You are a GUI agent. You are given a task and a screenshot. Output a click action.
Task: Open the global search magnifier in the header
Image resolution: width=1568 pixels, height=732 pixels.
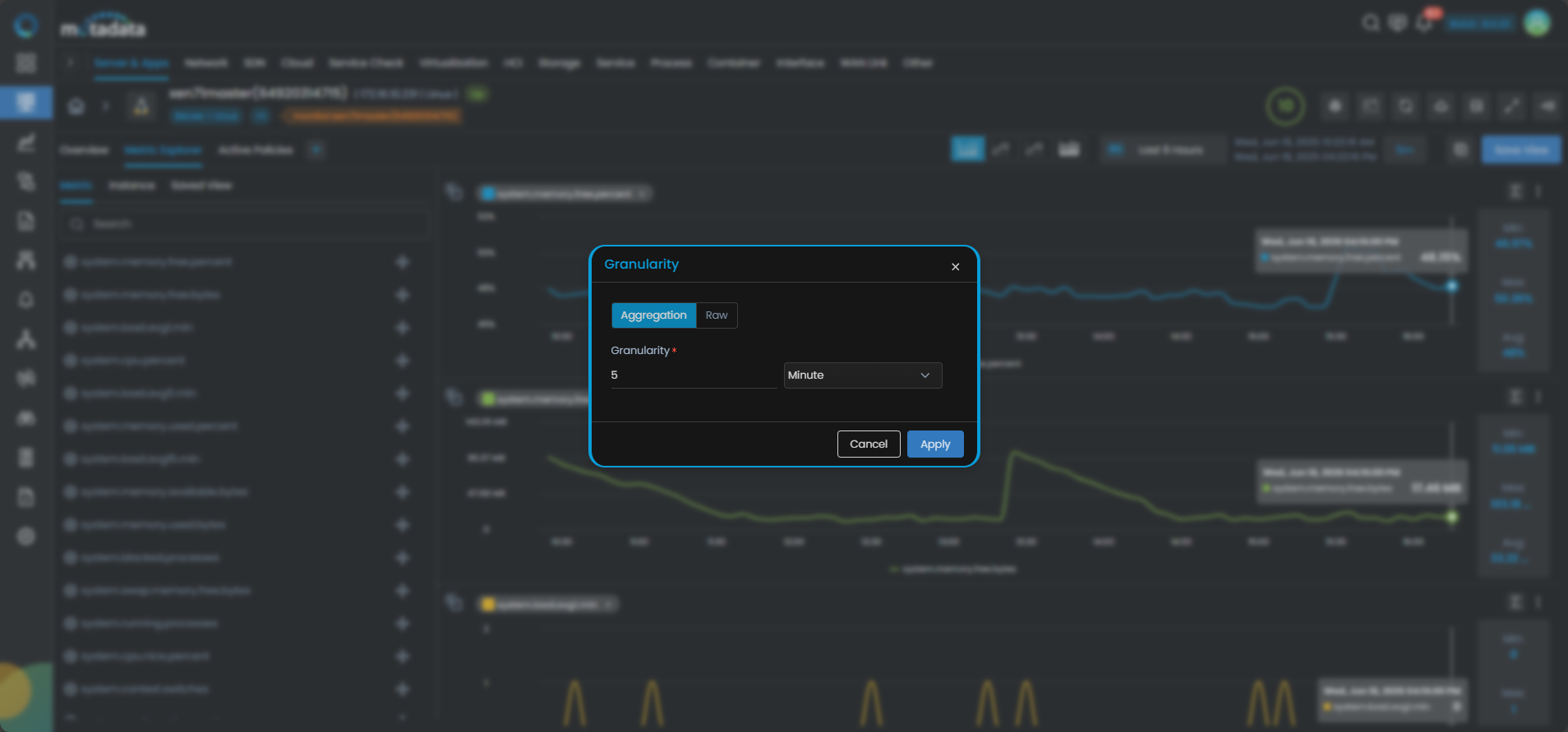click(x=1371, y=23)
